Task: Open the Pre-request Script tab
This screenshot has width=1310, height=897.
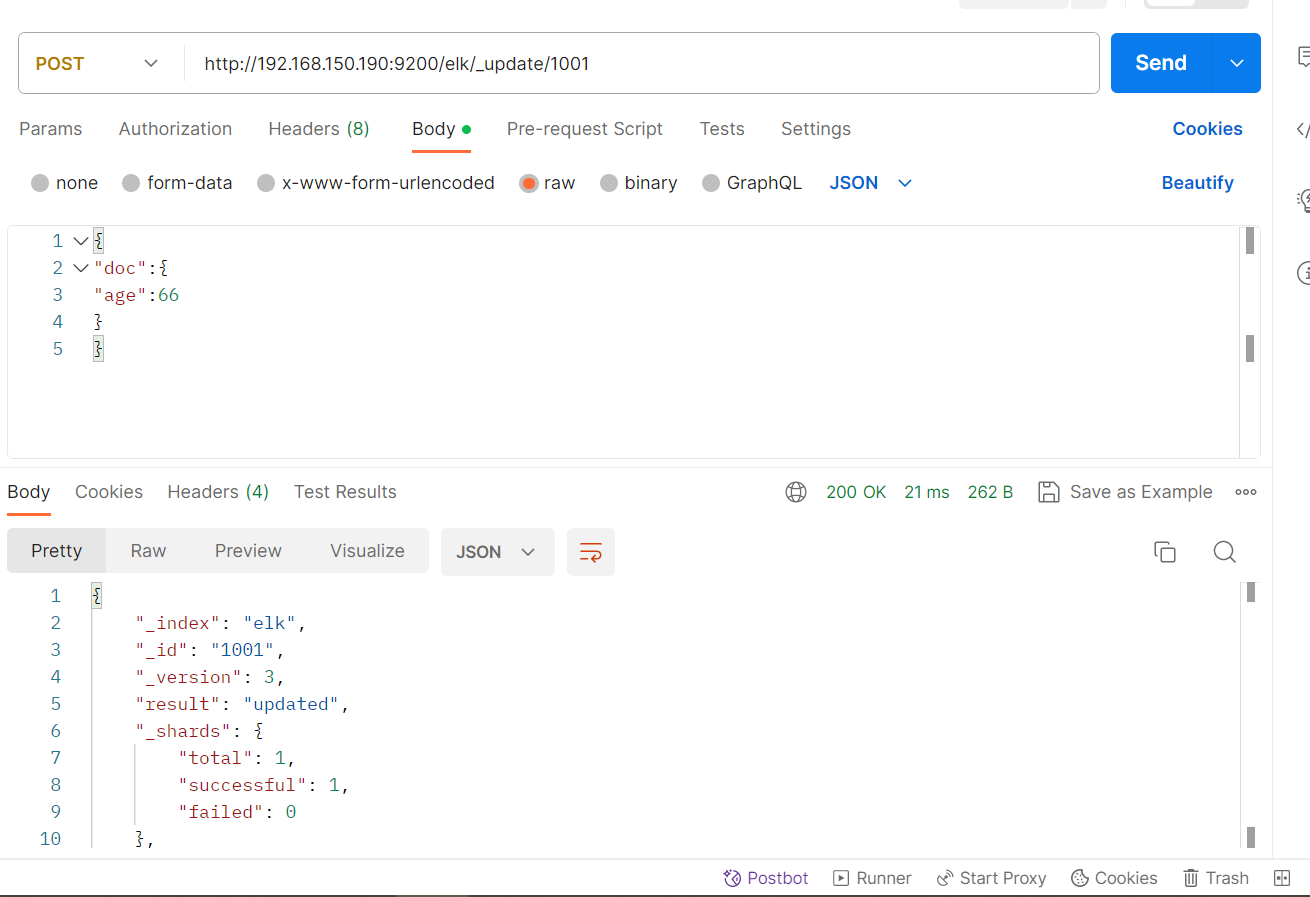Action: (585, 129)
